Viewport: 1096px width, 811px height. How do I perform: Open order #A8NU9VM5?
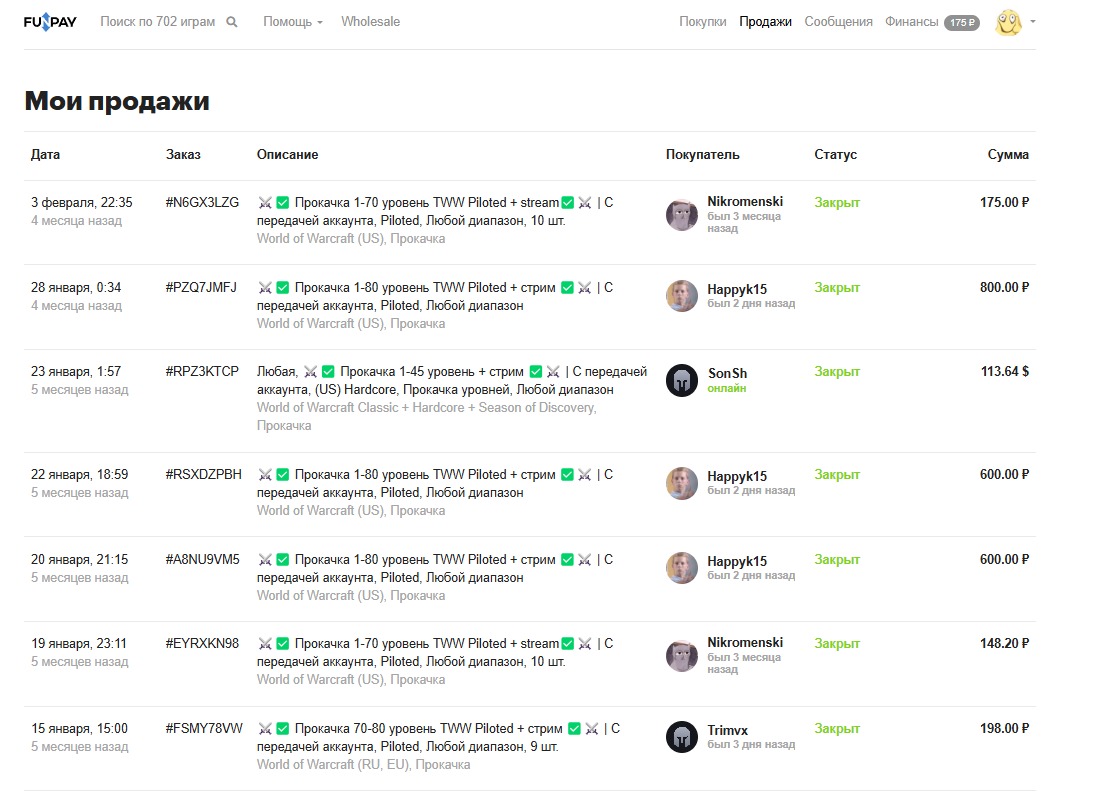[x=202, y=559]
